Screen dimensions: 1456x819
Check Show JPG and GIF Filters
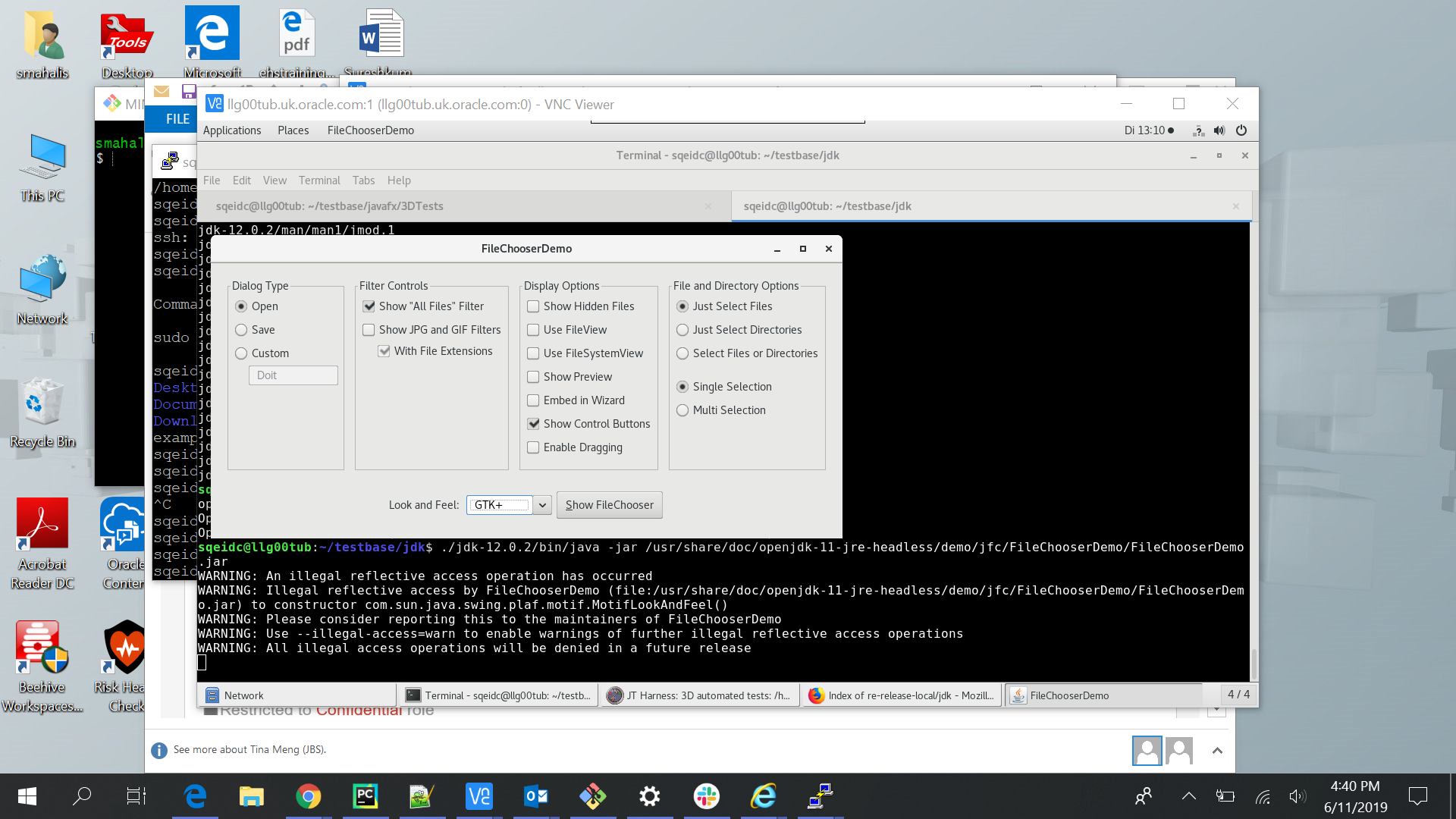coord(369,330)
